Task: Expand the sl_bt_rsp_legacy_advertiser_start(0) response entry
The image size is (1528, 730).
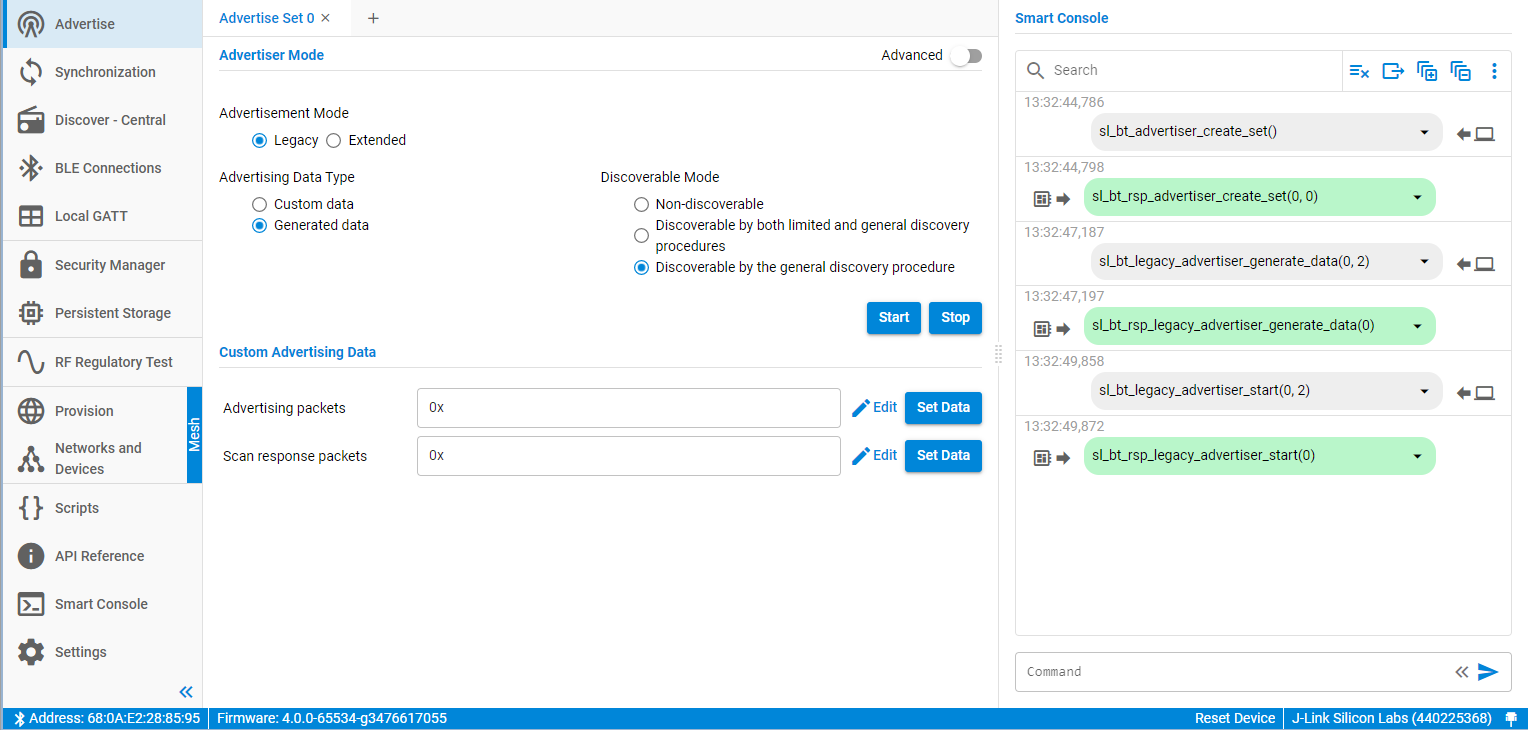Action: 1417,456
